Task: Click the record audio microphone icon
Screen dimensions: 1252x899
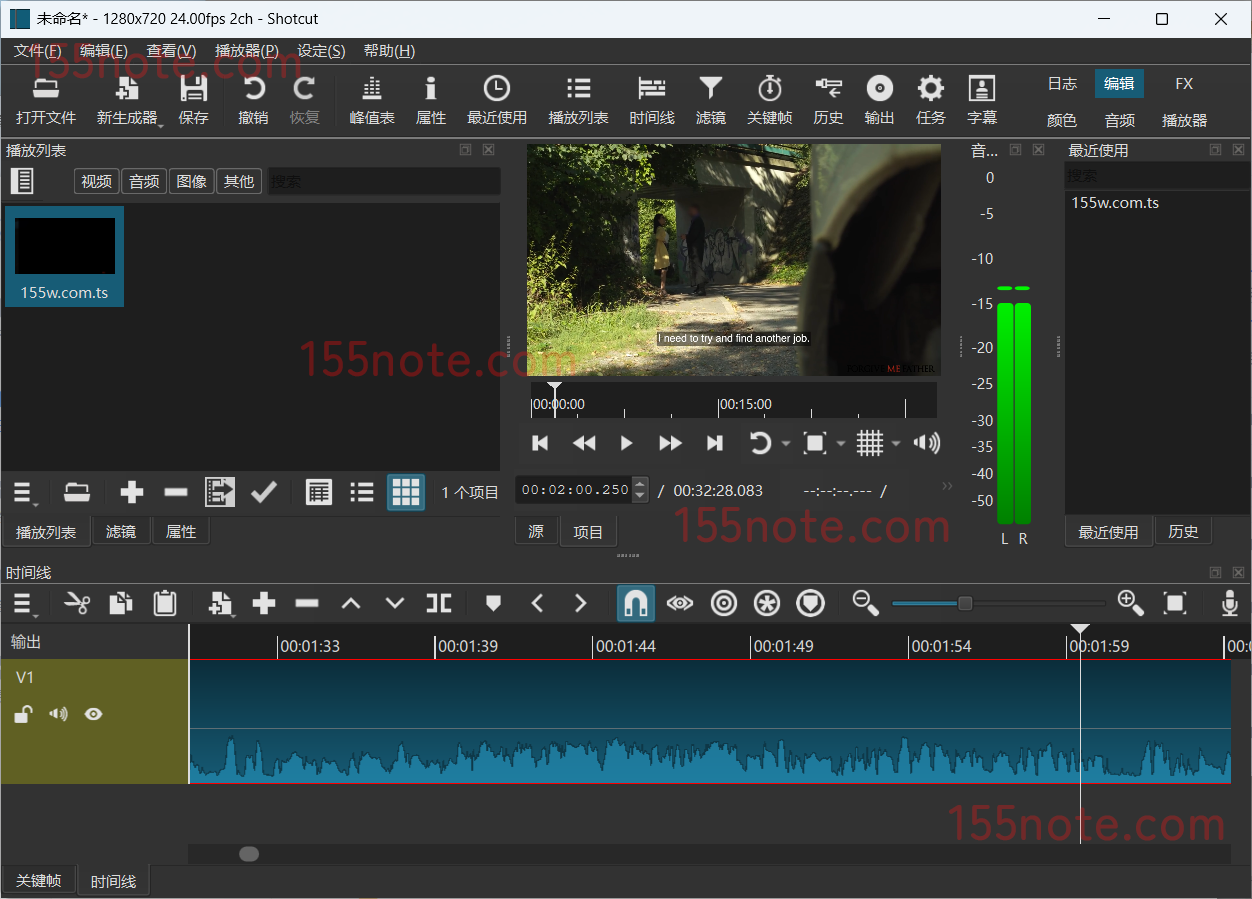Action: click(x=1229, y=603)
